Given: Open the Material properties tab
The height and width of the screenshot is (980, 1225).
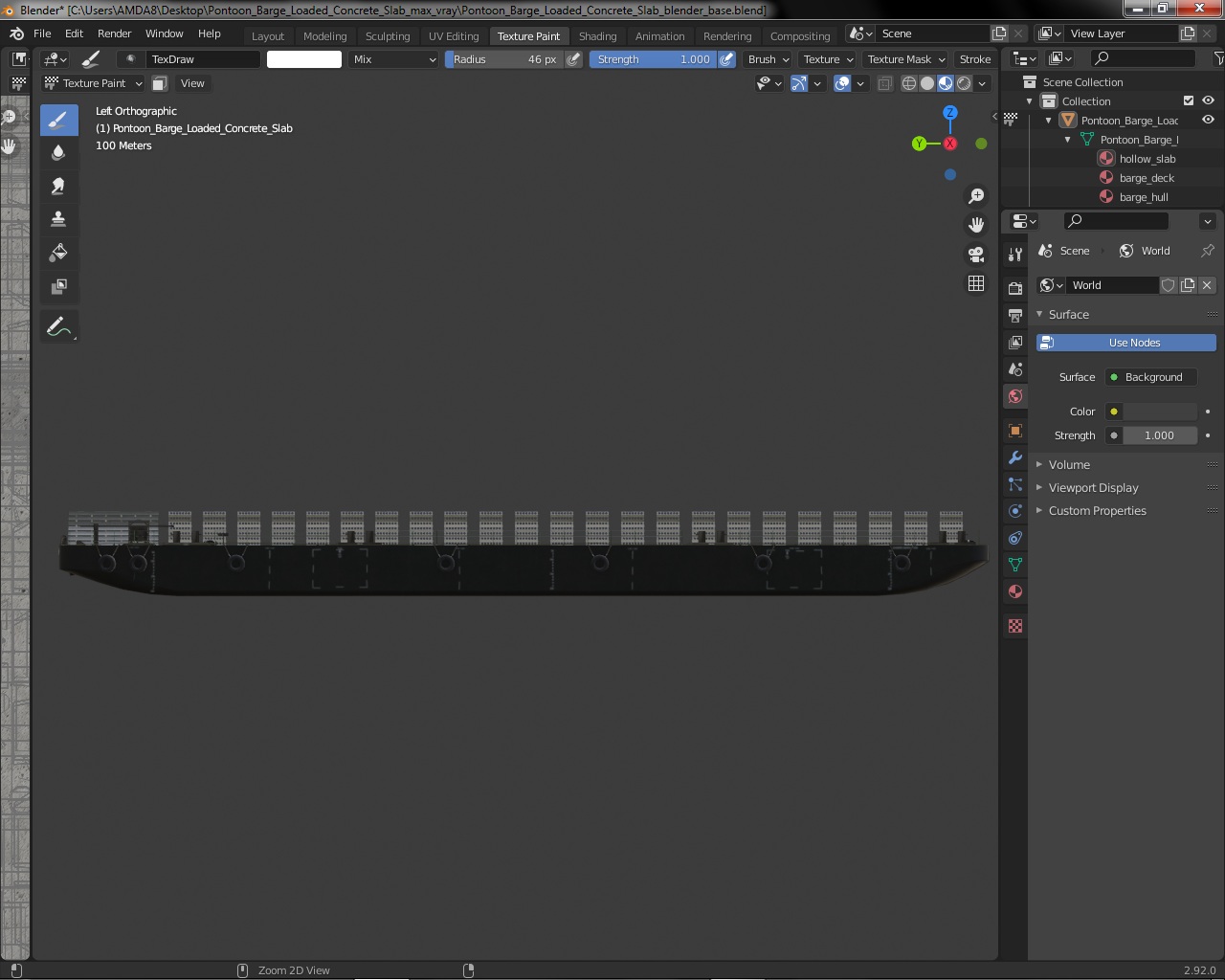Looking at the screenshot, I should (x=1015, y=591).
